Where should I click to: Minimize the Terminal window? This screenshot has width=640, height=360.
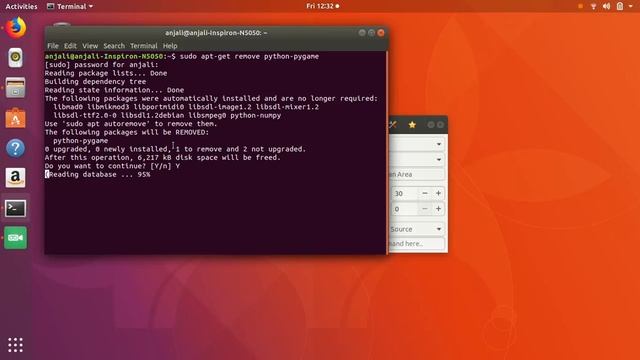(x=362, y=33)
